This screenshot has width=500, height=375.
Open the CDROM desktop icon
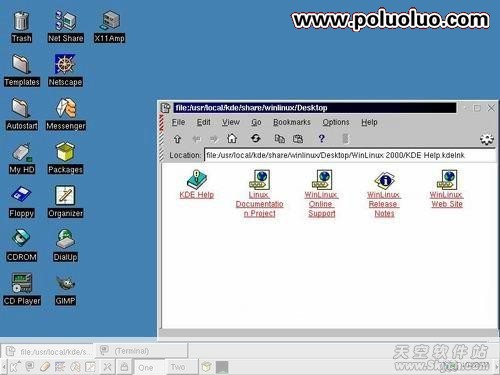pos(22,246)
